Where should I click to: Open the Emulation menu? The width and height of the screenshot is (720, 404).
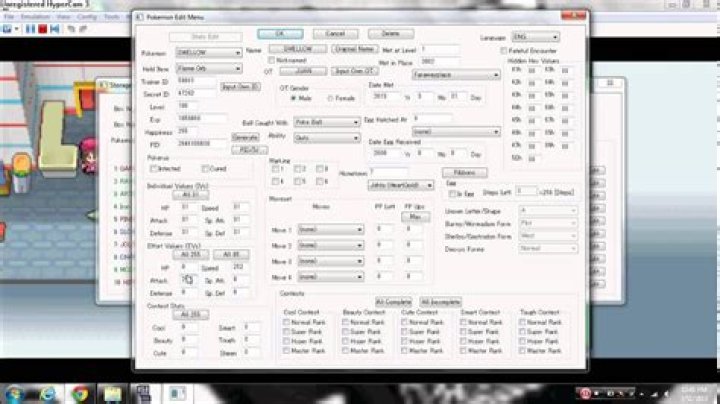point(37,16)
